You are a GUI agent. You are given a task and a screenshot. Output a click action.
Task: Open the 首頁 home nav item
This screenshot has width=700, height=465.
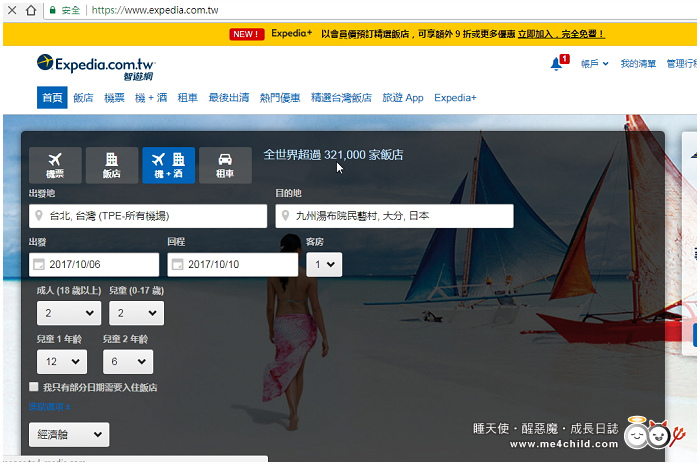point(52,98)
